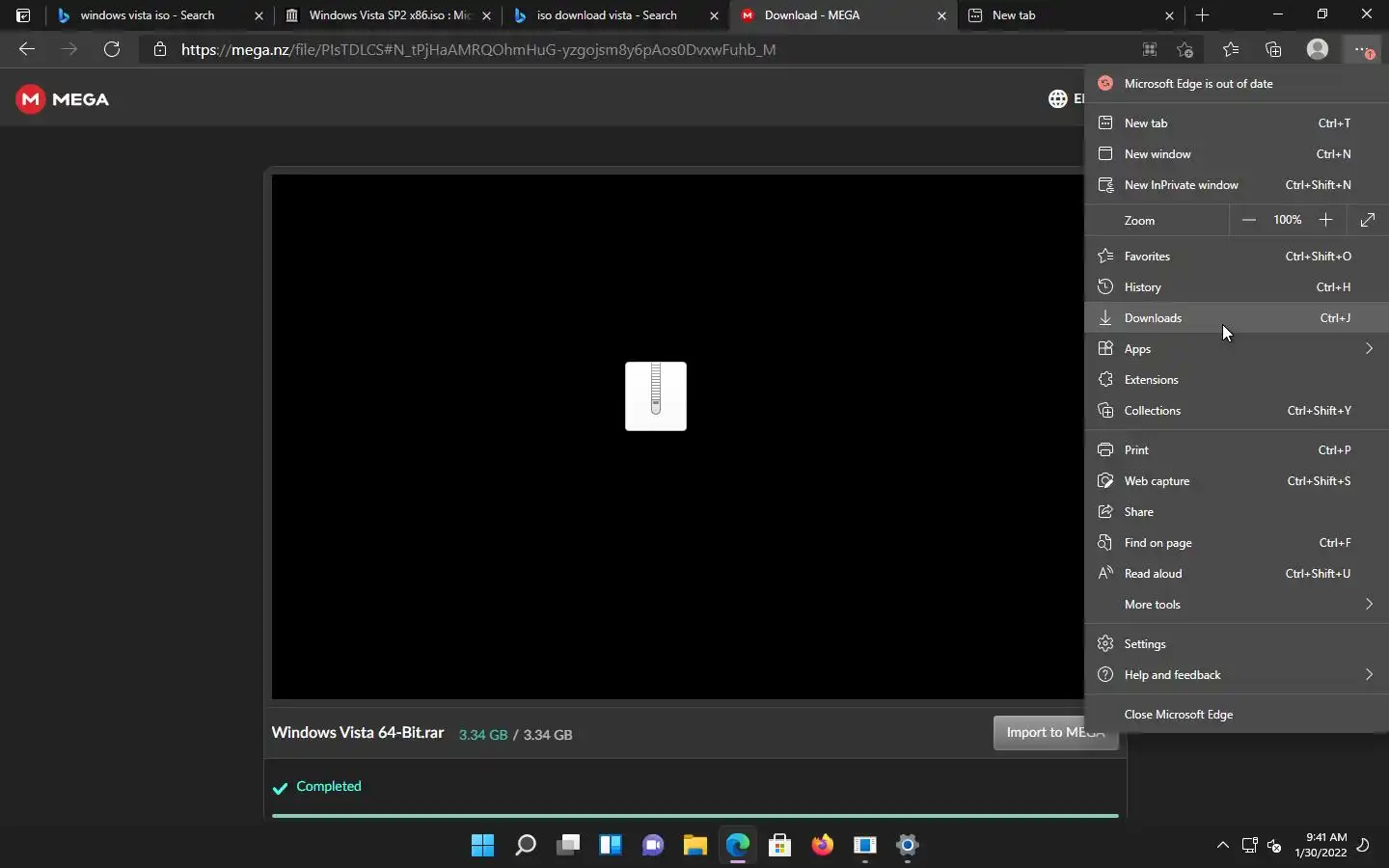Open the Favorites toolbar button
Image resolution: width=1389 pixels, height=868 pixels.
[1231, 49]
